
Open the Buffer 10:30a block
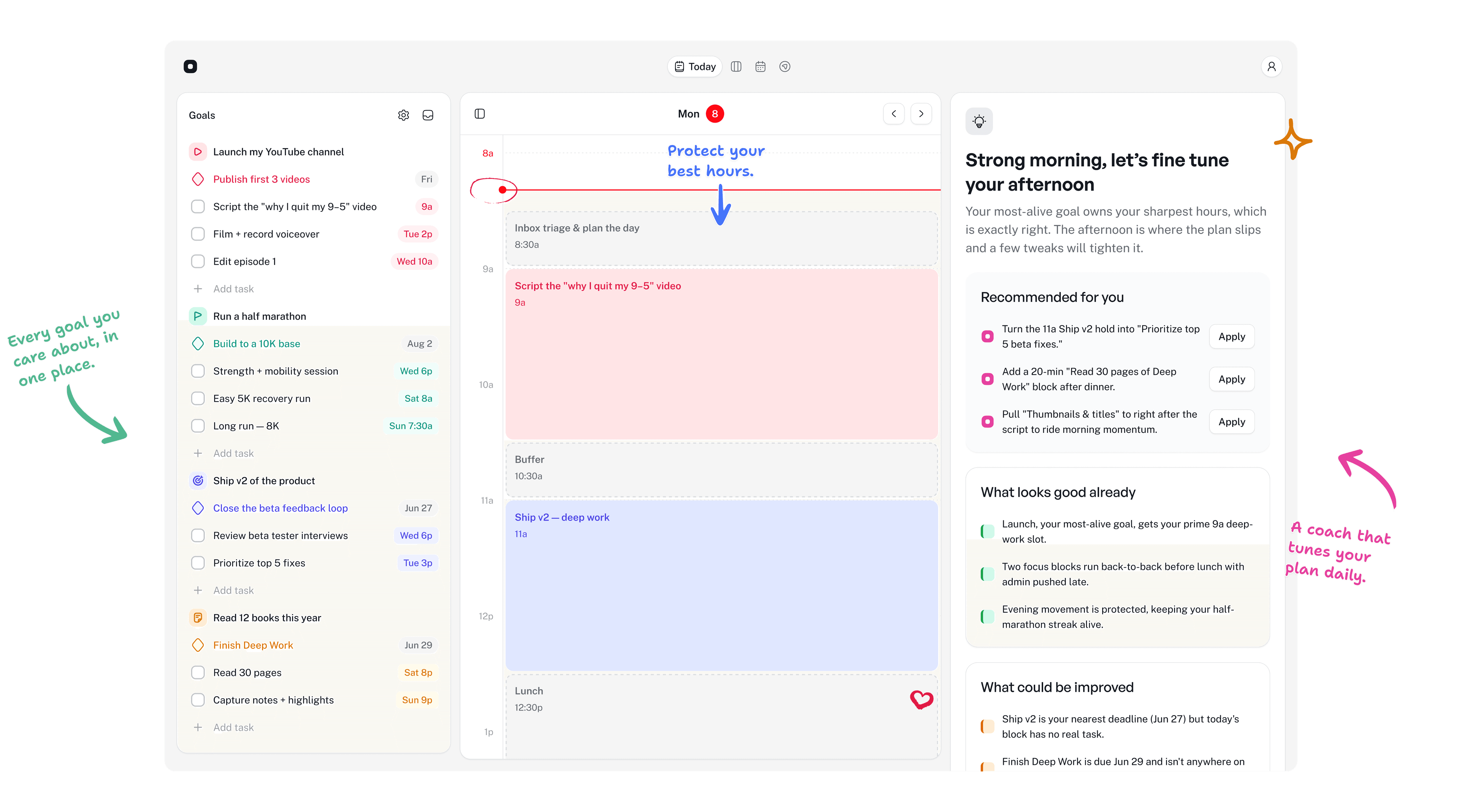tap(721, 470)
